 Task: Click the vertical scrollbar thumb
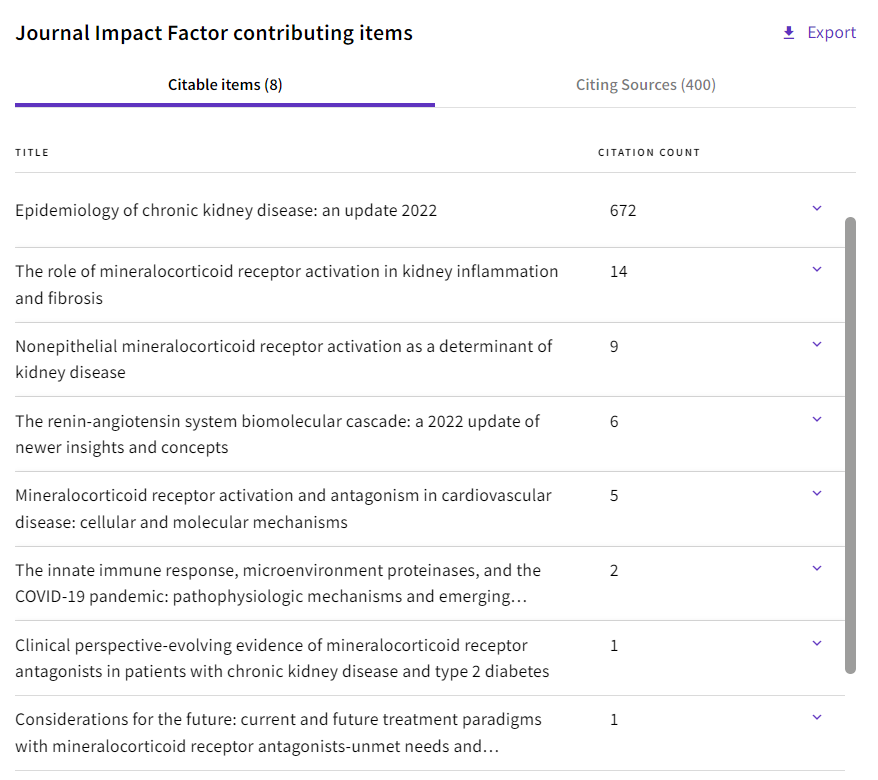coord(850,445)
